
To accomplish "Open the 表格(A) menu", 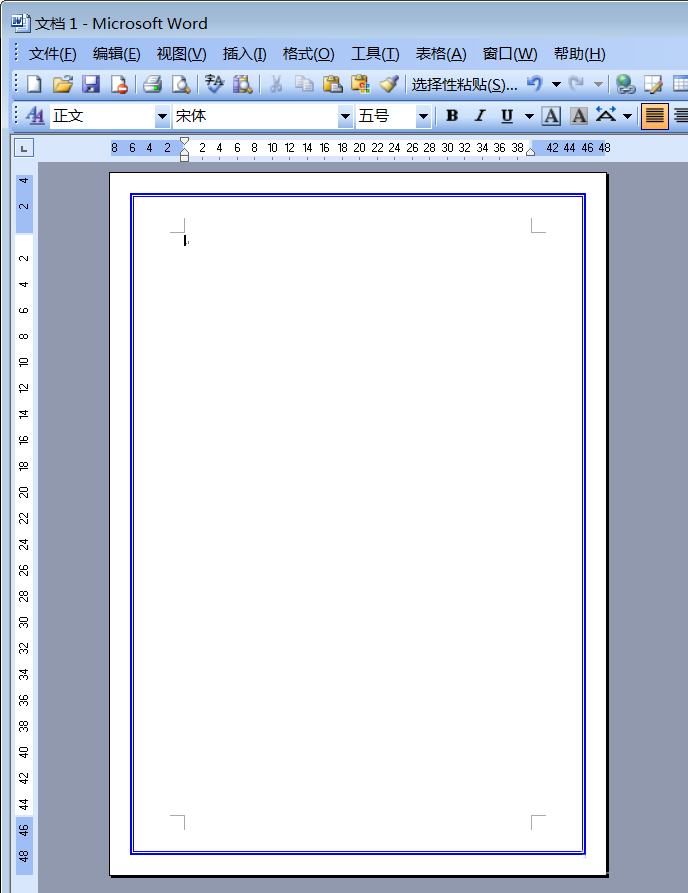I will coord(440,54).
